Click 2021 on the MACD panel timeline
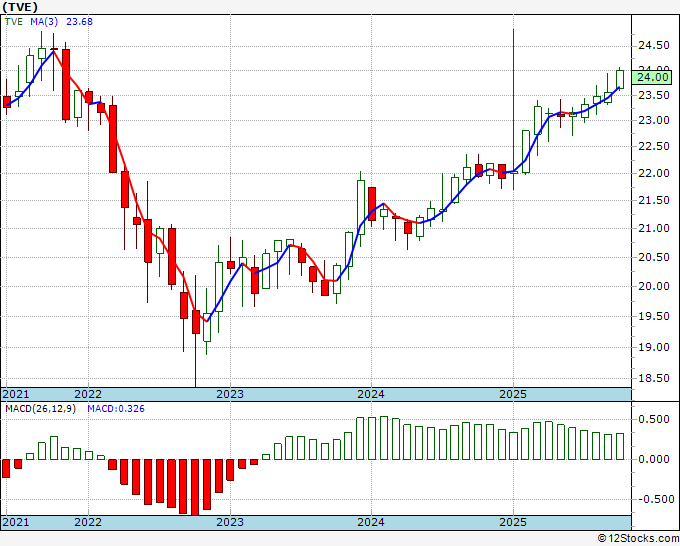 pos(16,522)
